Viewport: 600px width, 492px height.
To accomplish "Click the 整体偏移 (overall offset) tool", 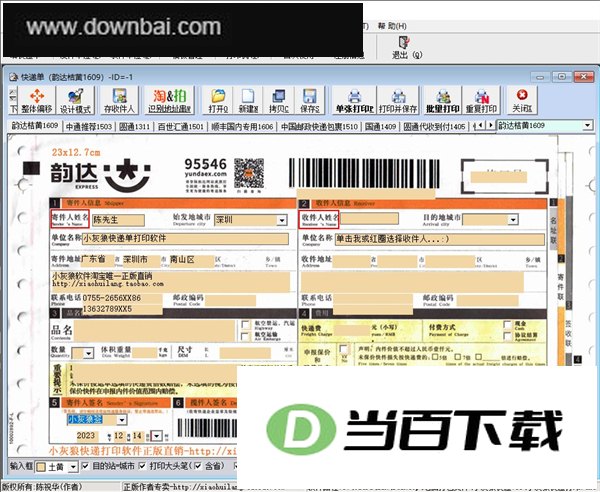I will pos(37,100).
